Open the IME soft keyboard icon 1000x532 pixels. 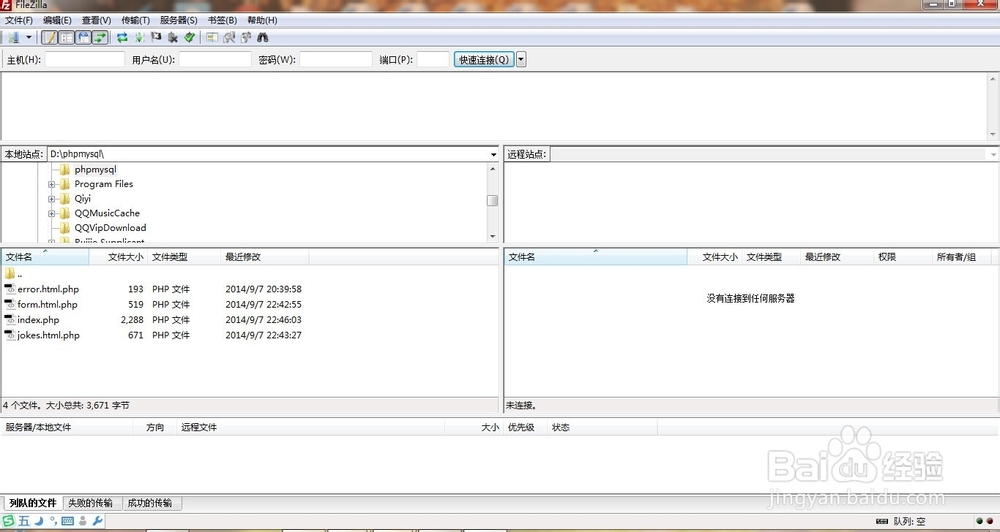click(68, 521)
